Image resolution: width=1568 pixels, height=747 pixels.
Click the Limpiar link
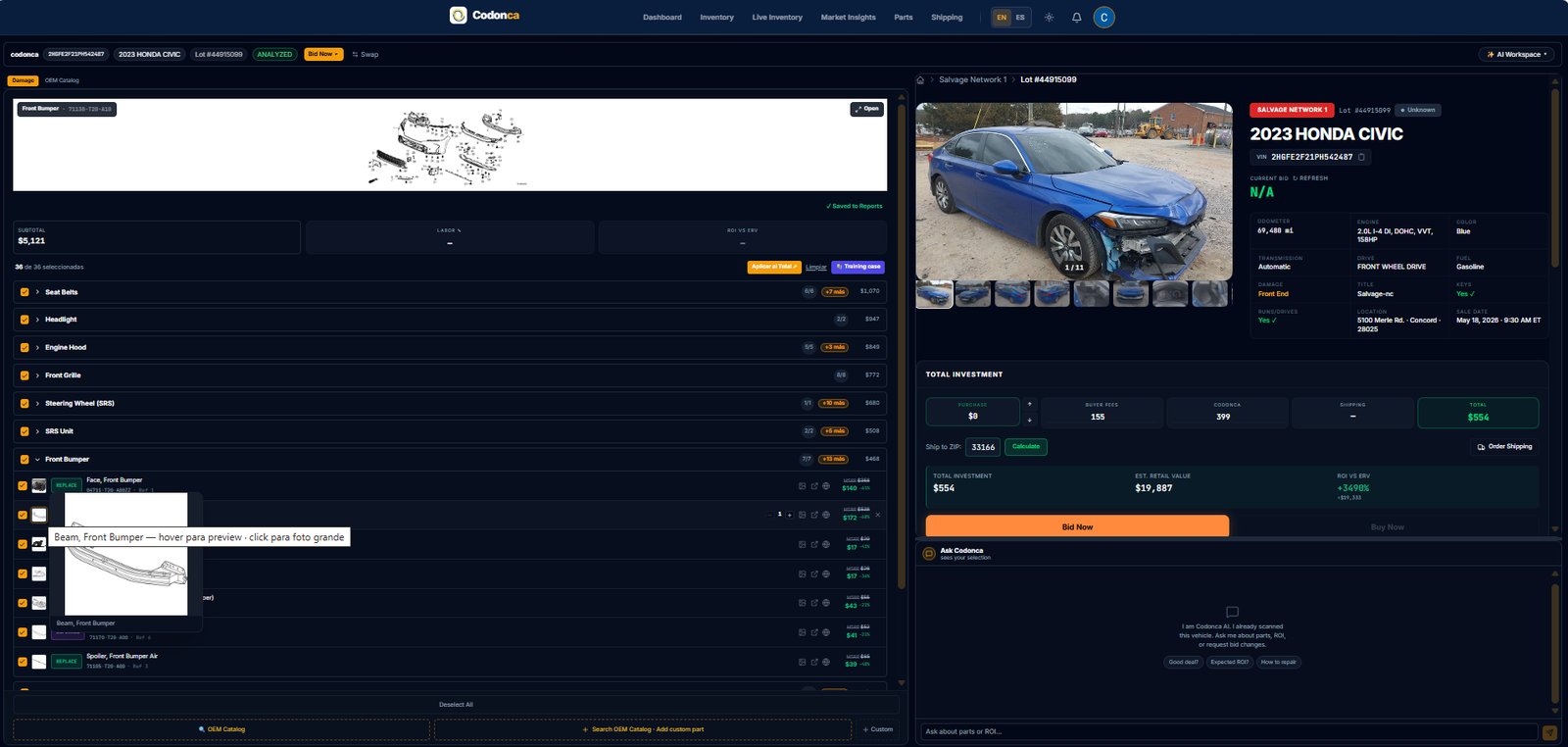coord(816,267)
